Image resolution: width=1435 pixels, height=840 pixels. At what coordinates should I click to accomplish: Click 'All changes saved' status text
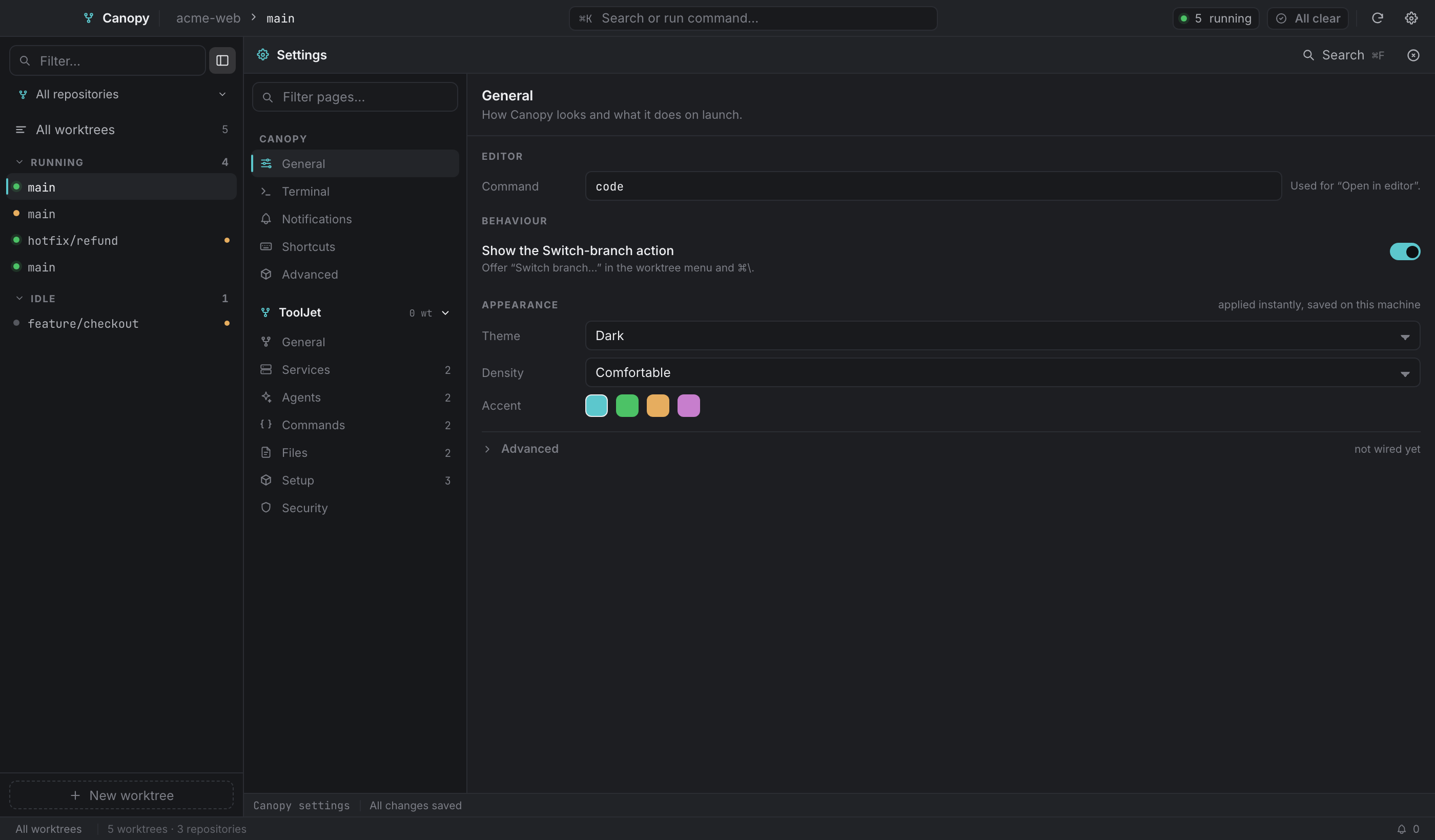pos(415,805)
